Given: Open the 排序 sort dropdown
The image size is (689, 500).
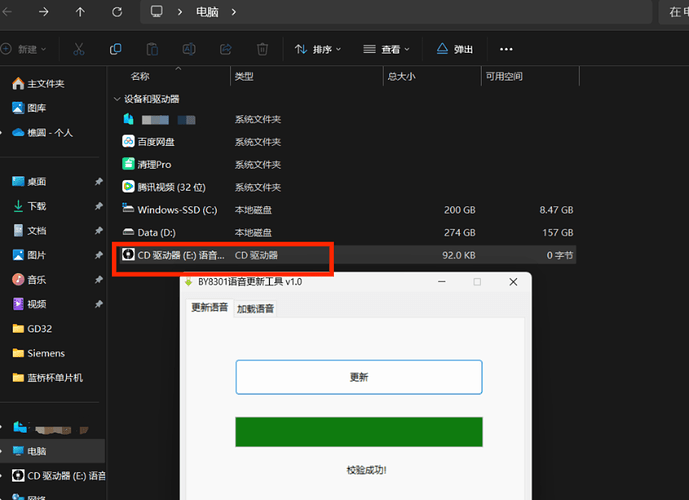Looking at the screenshot, I should 317,49.
